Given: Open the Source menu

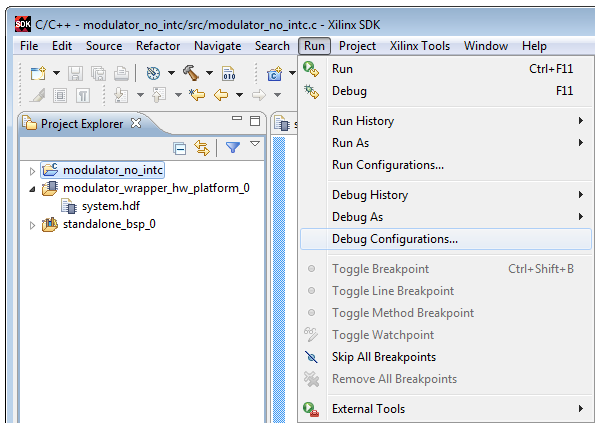Looking at the screenshot, I should (x=104, y=46).
